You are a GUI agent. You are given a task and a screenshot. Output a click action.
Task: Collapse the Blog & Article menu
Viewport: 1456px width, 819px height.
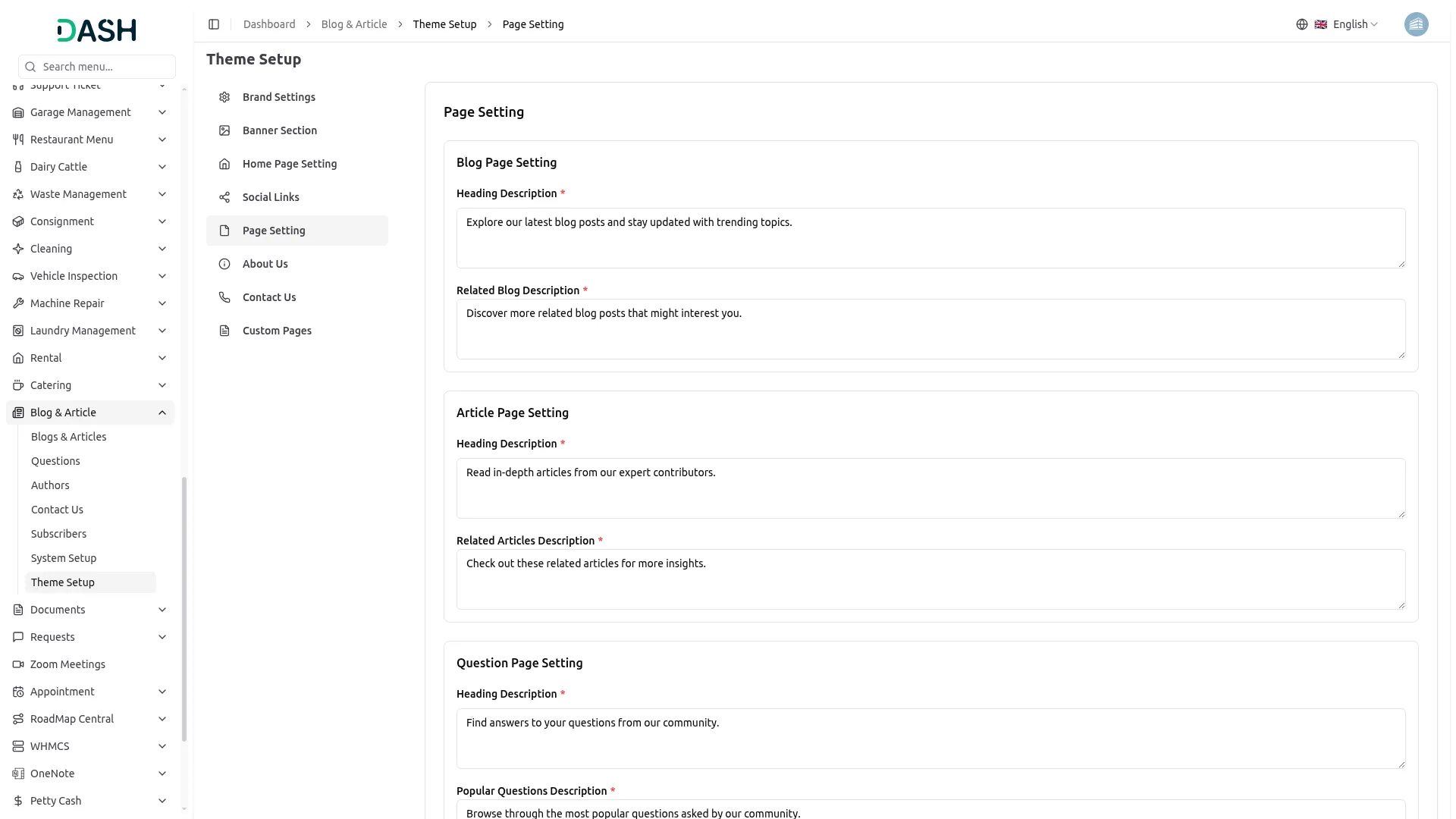coord(162,413)
